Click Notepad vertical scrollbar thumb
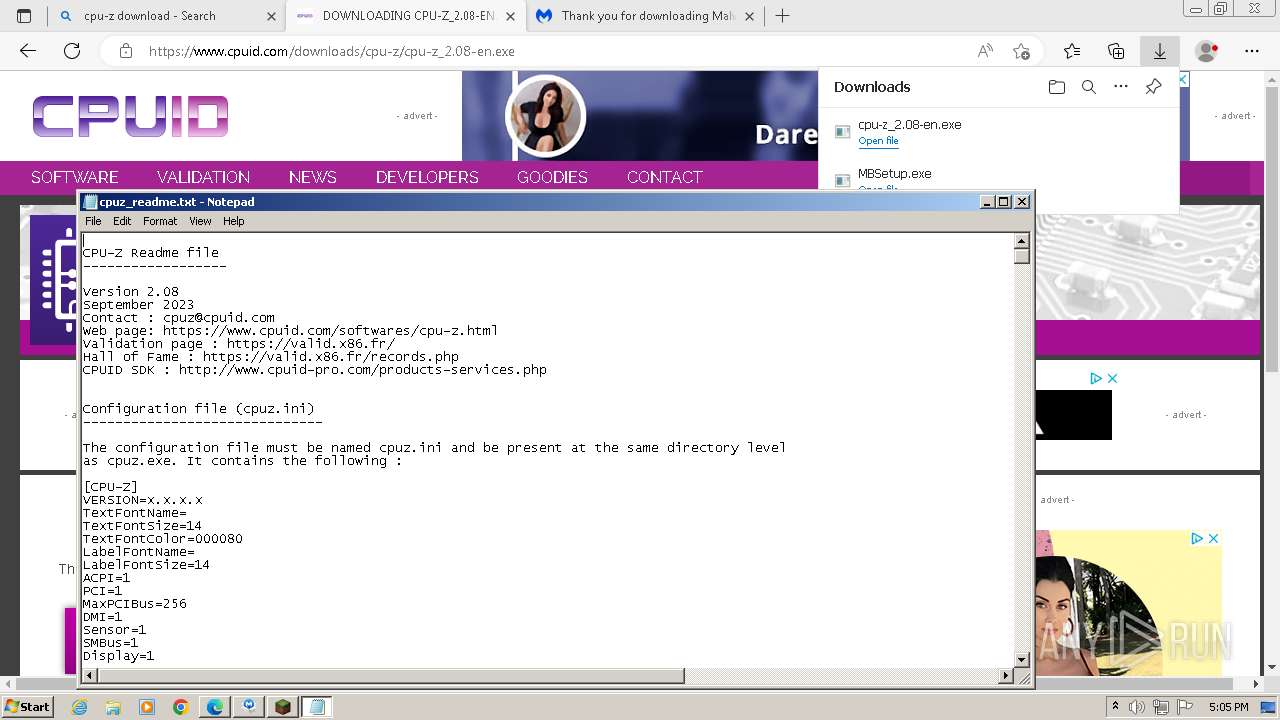The image size is (1280, 720). (x=1021, y=256)
